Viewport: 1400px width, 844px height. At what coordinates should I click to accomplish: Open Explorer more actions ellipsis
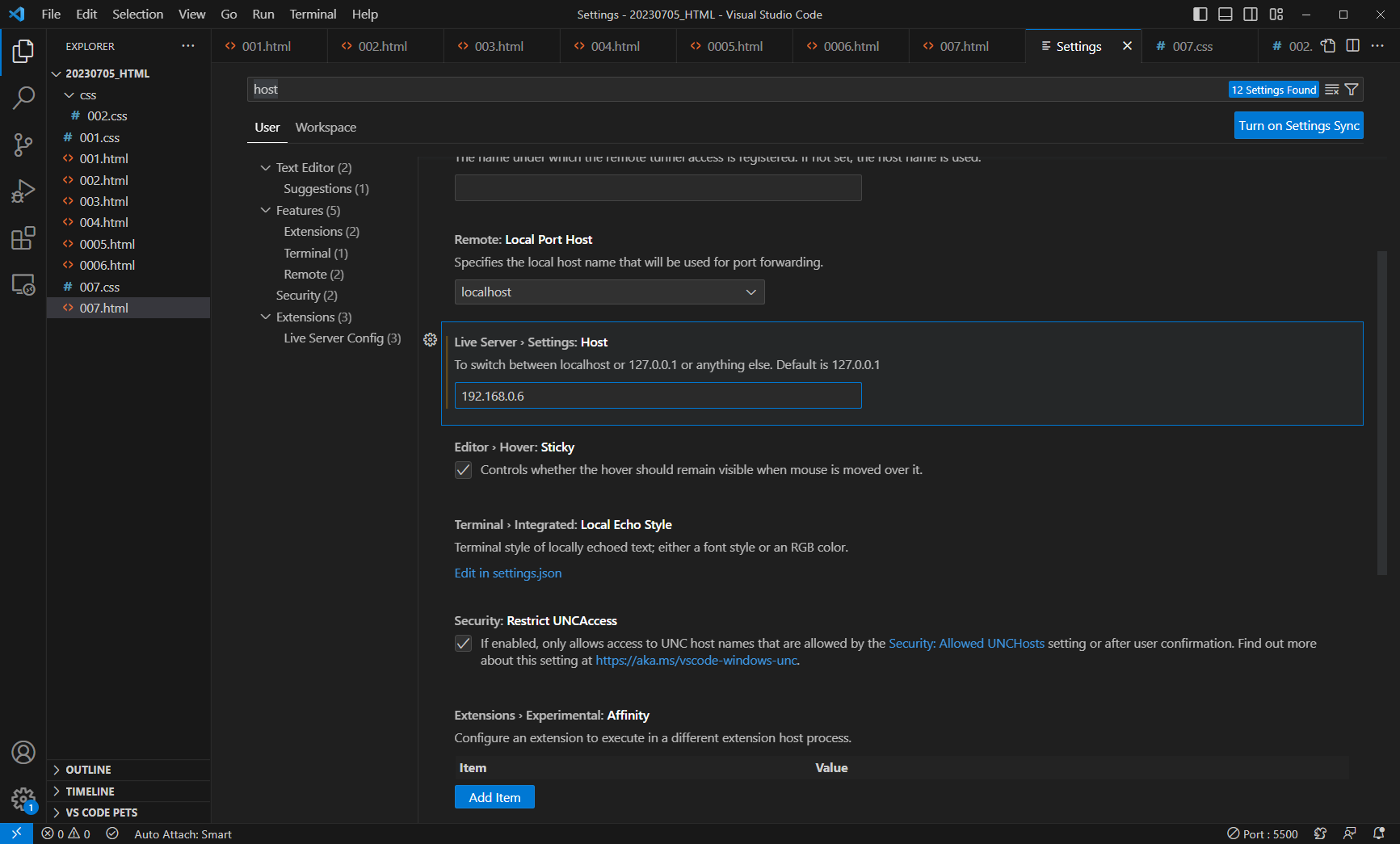[x=188, y=46]
